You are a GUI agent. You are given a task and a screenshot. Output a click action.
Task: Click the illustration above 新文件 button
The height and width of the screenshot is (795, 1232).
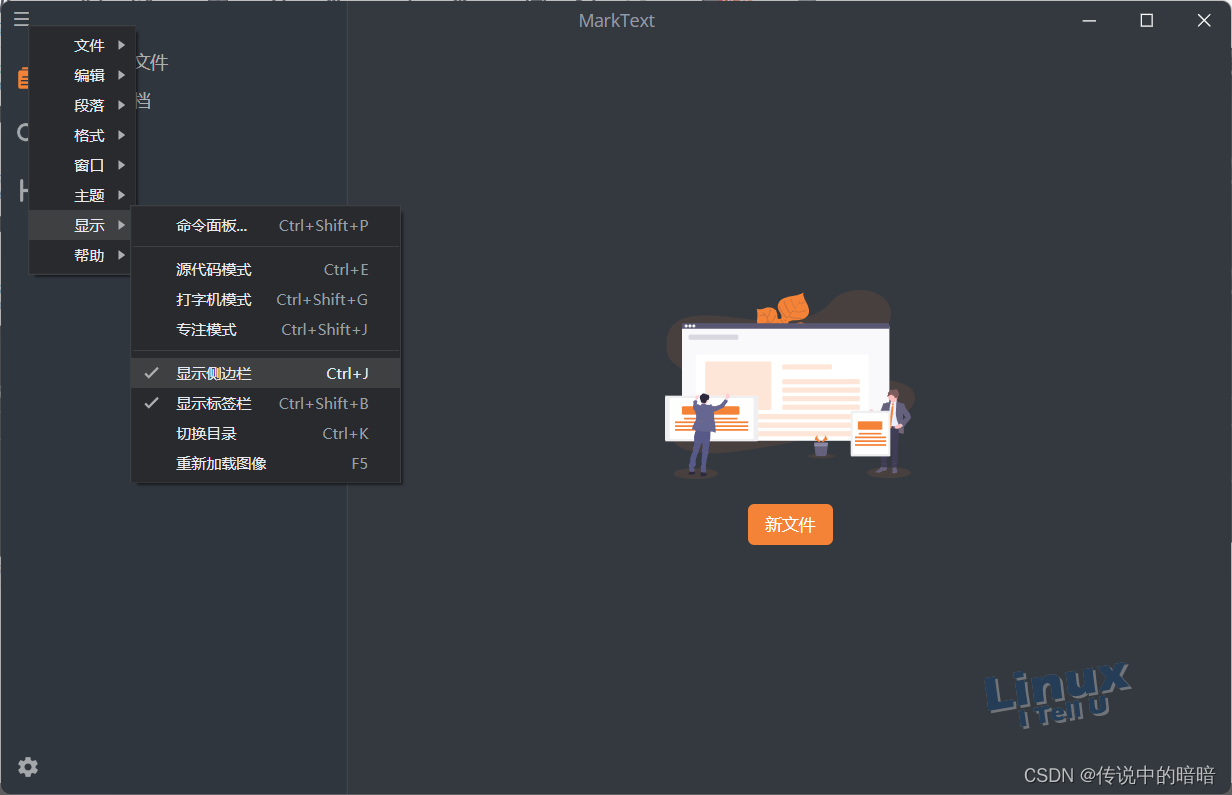click(789, 385)
